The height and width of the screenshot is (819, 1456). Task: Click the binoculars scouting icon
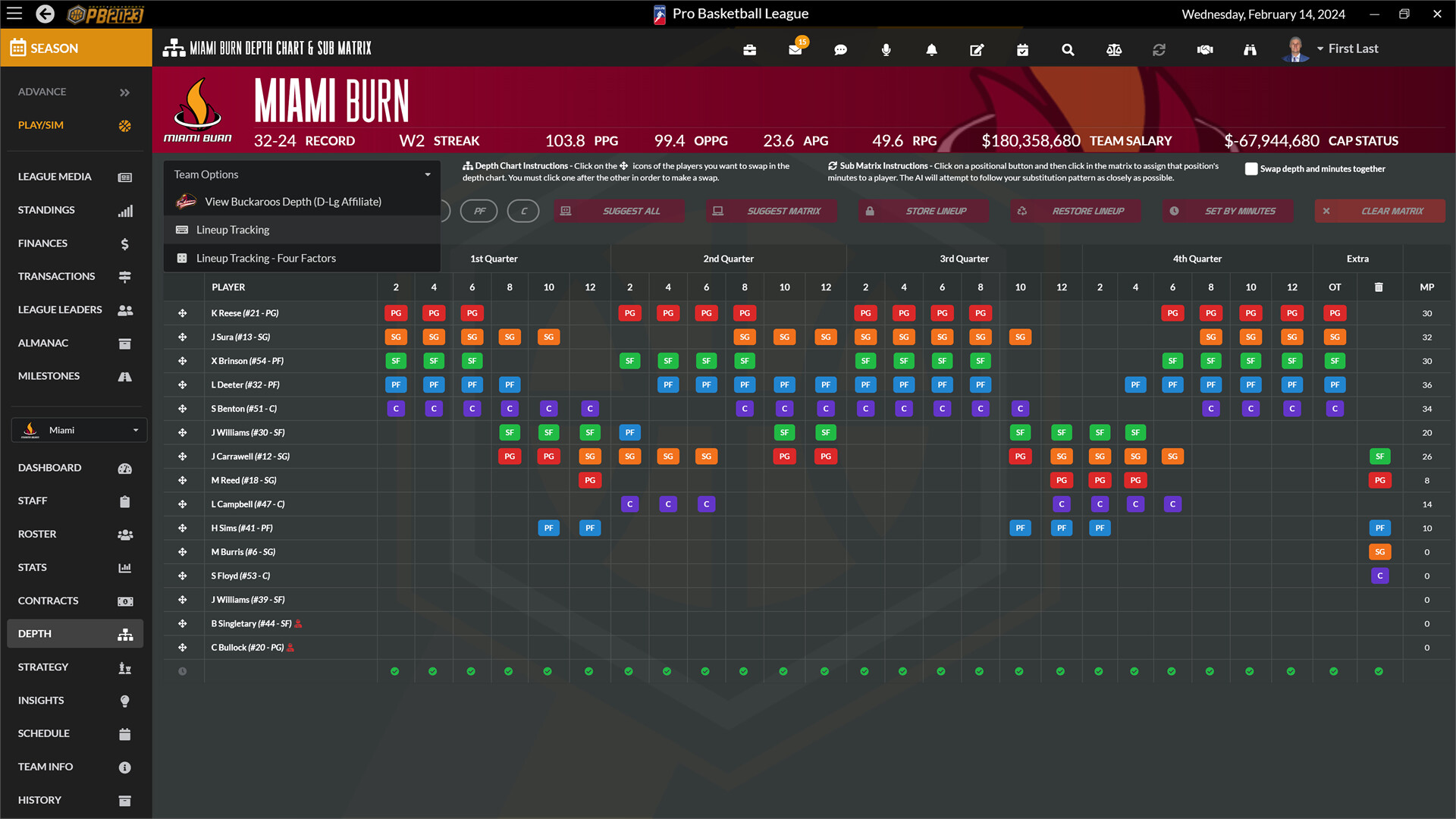1250,49
